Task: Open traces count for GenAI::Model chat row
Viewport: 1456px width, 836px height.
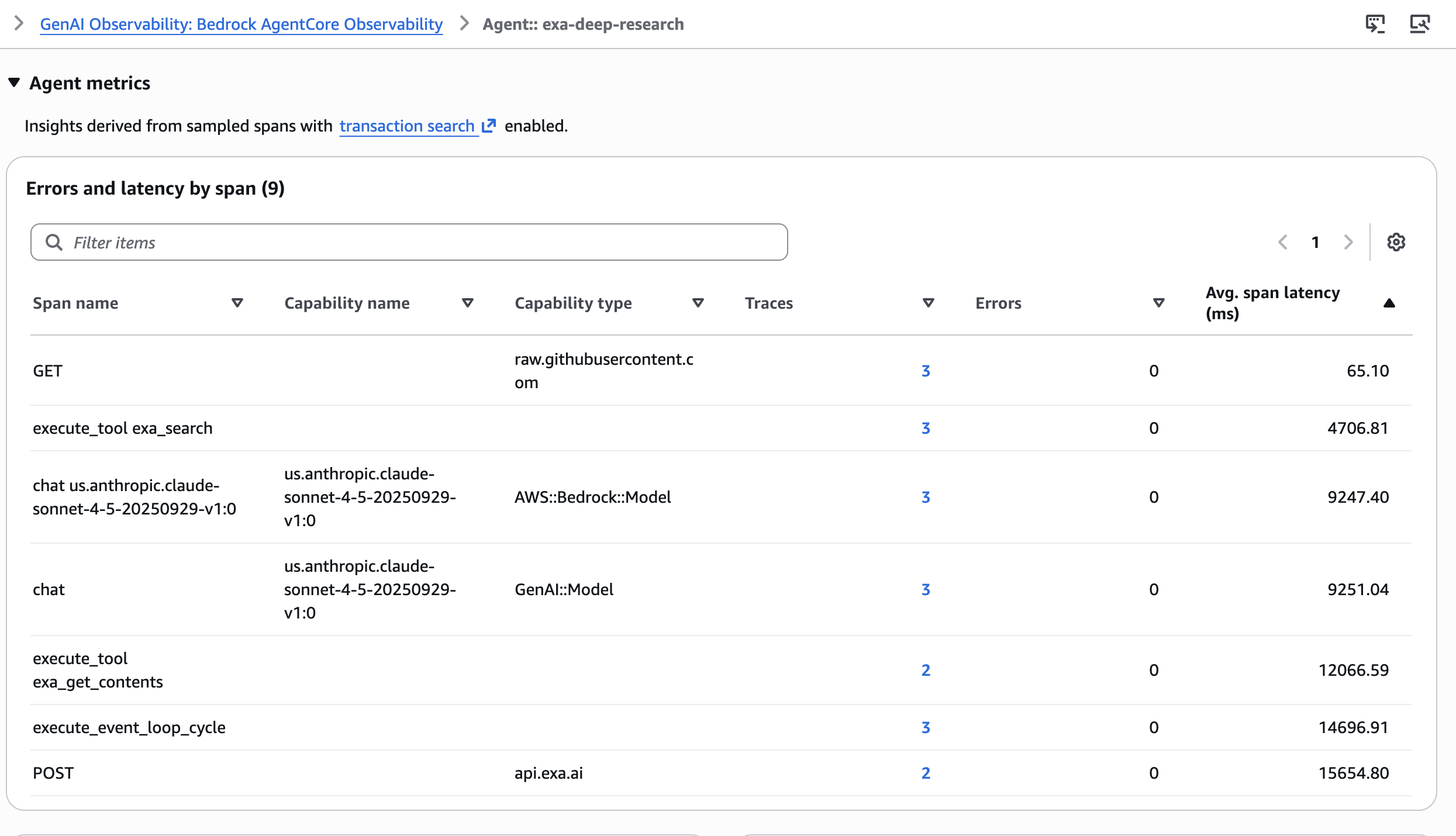Action: (x=926, y=589)
